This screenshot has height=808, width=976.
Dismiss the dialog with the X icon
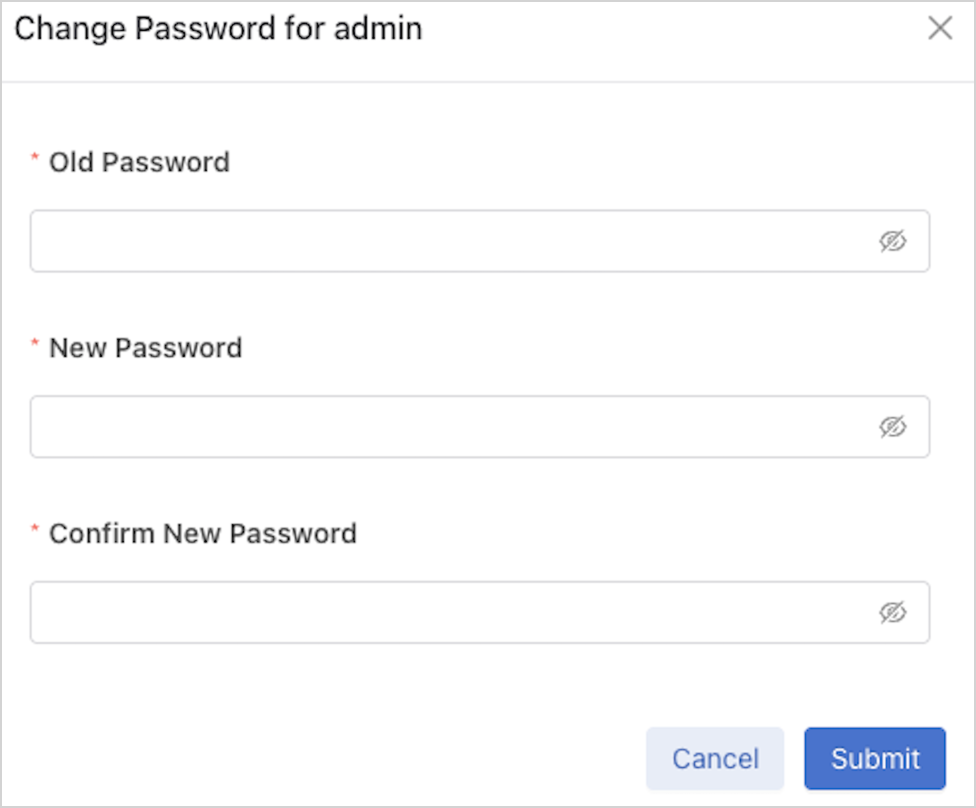[x=940, y=29]
